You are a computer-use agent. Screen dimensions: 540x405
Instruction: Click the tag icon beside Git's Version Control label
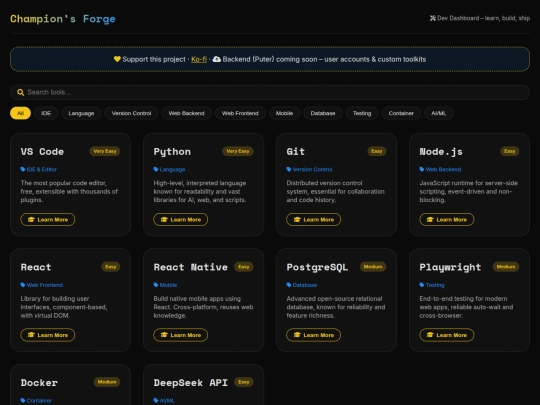[289, 169]
